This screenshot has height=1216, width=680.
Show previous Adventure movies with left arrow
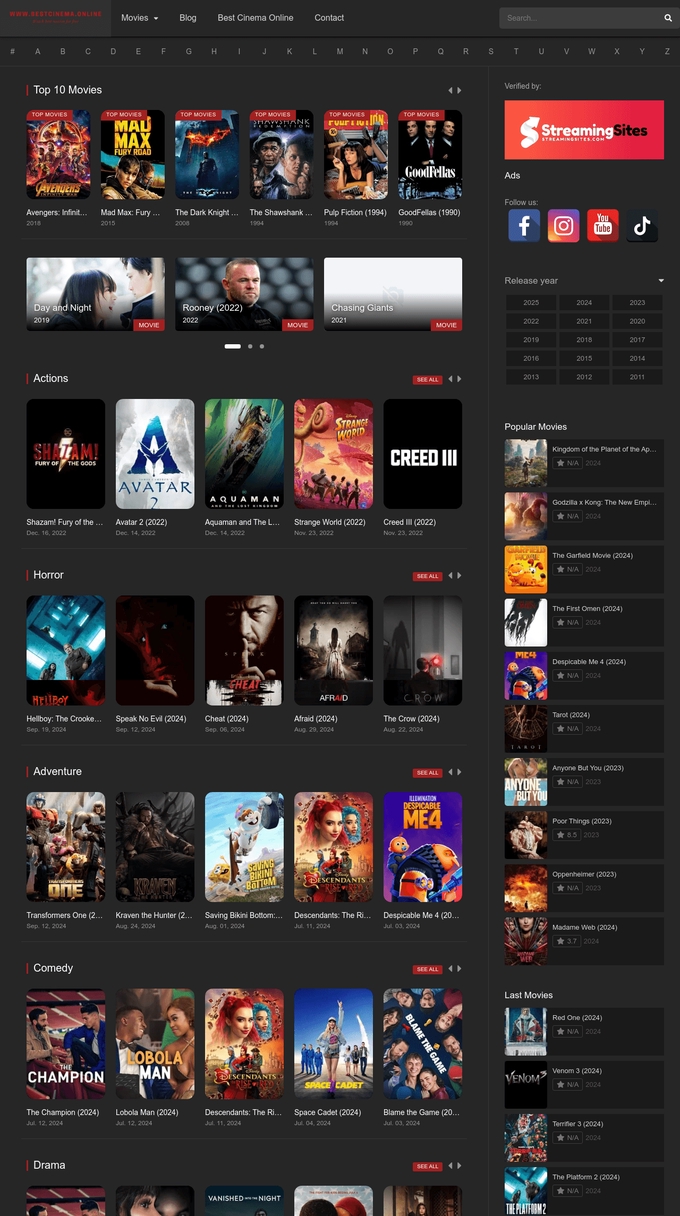pyautogui.click(x=450, y=772)
